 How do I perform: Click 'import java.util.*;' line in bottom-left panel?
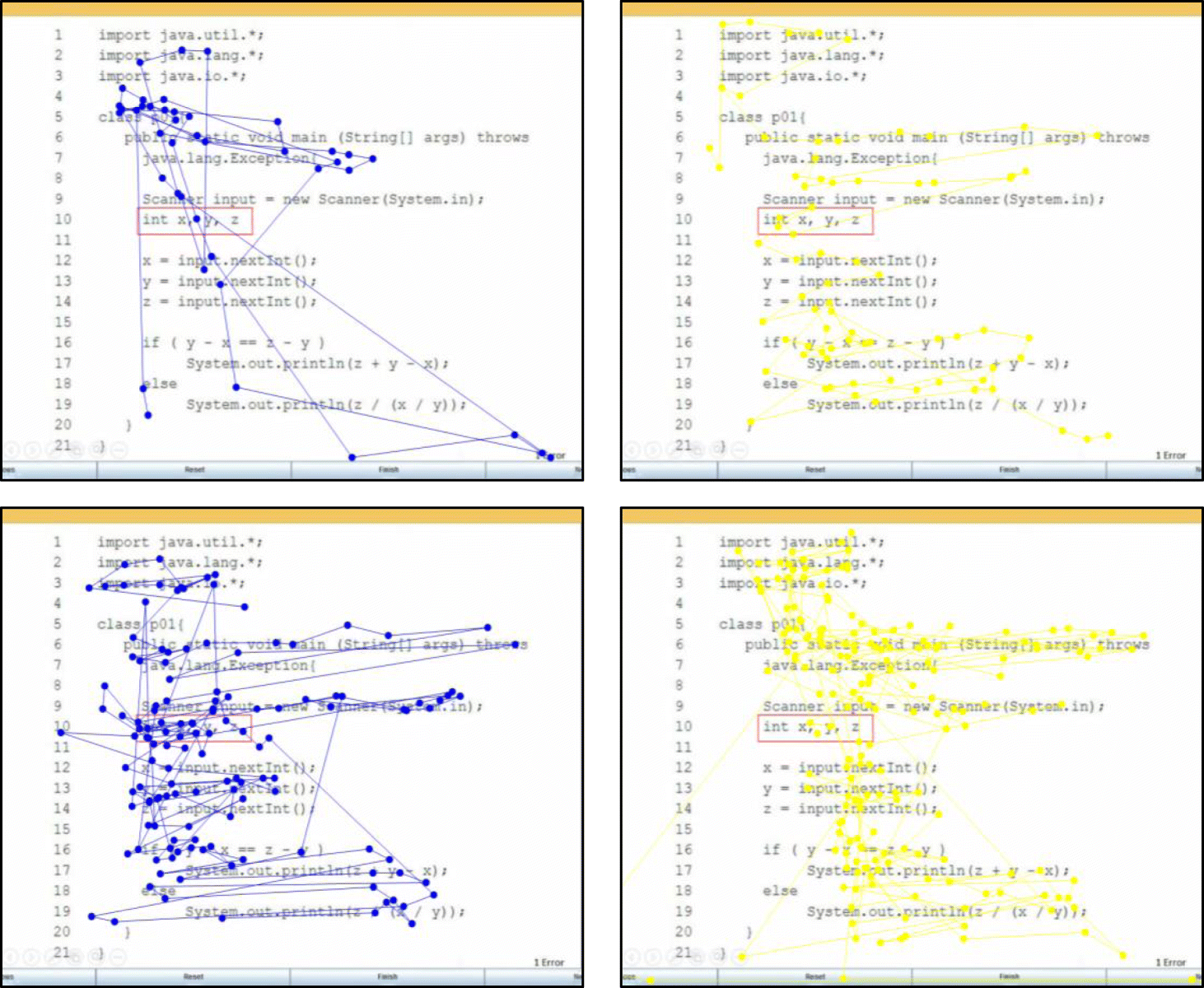pyautogui.click(x=180, y=542)
